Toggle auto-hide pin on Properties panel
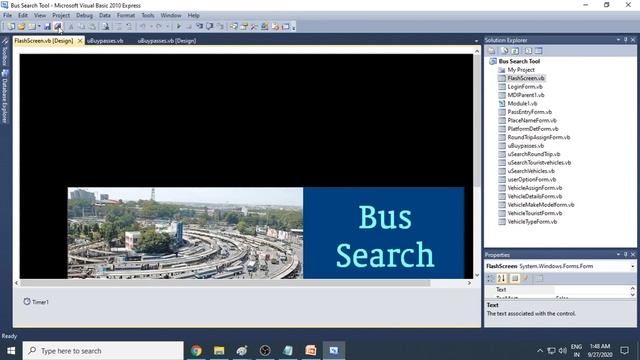This screenshot has height=360, width=640. click(x=625, y=255)
